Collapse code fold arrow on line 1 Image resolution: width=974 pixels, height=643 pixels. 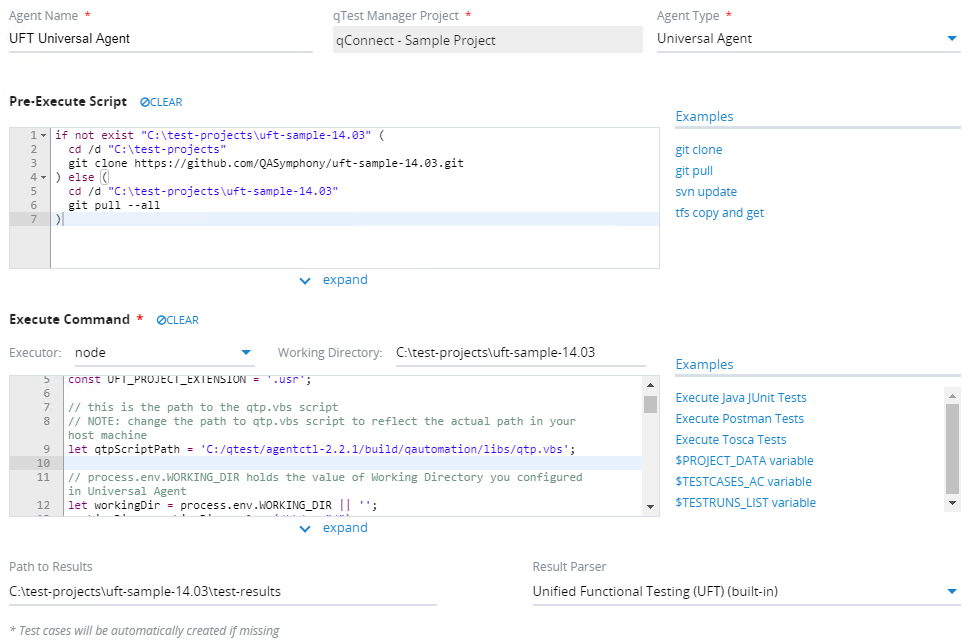[x=44, y=135]
